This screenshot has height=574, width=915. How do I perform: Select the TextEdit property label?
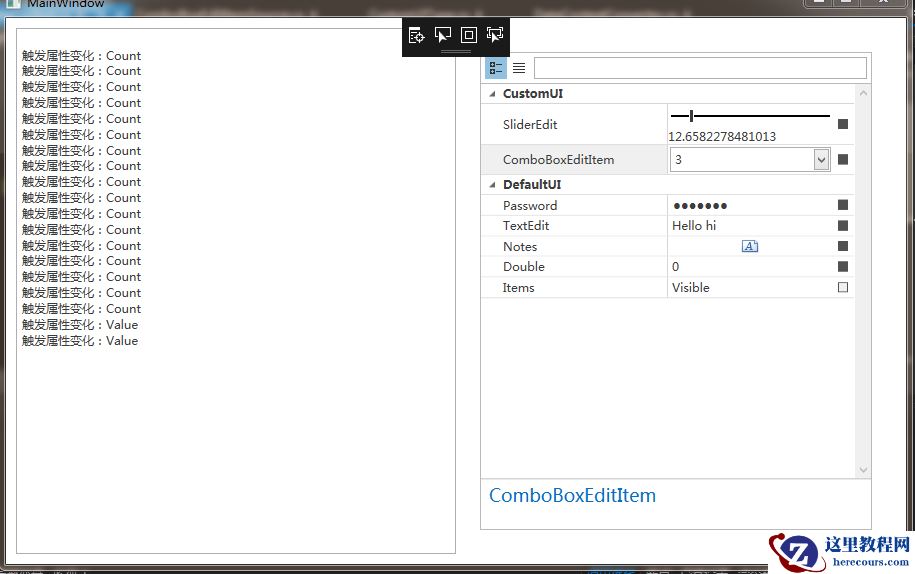click(526, 226)
